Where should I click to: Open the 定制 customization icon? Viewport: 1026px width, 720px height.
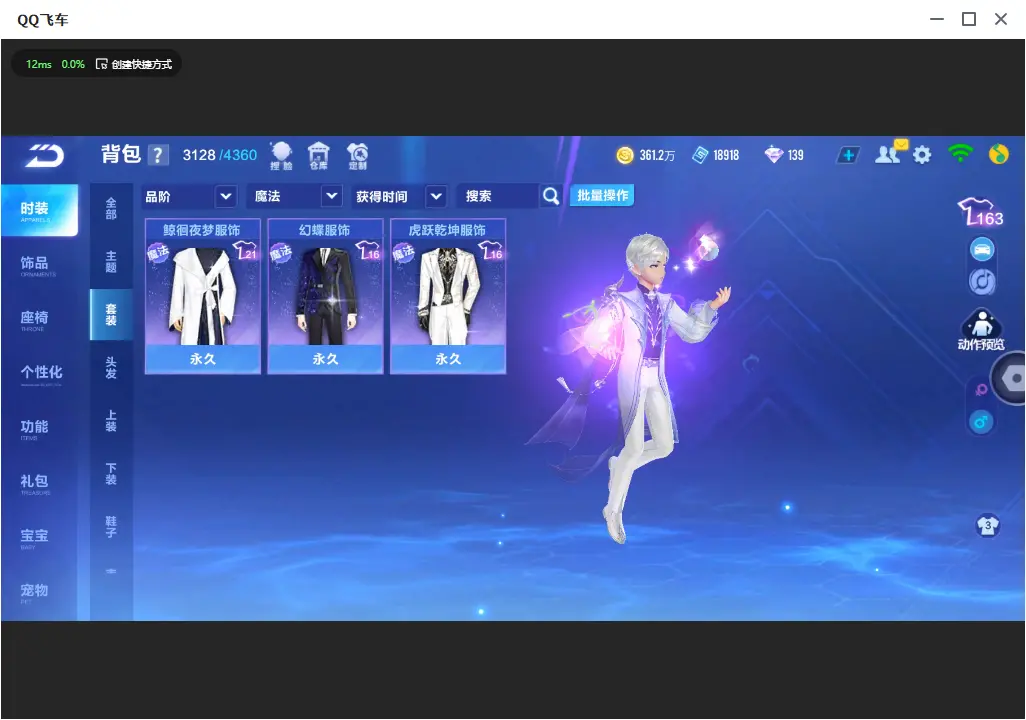[x=357, y=156]
